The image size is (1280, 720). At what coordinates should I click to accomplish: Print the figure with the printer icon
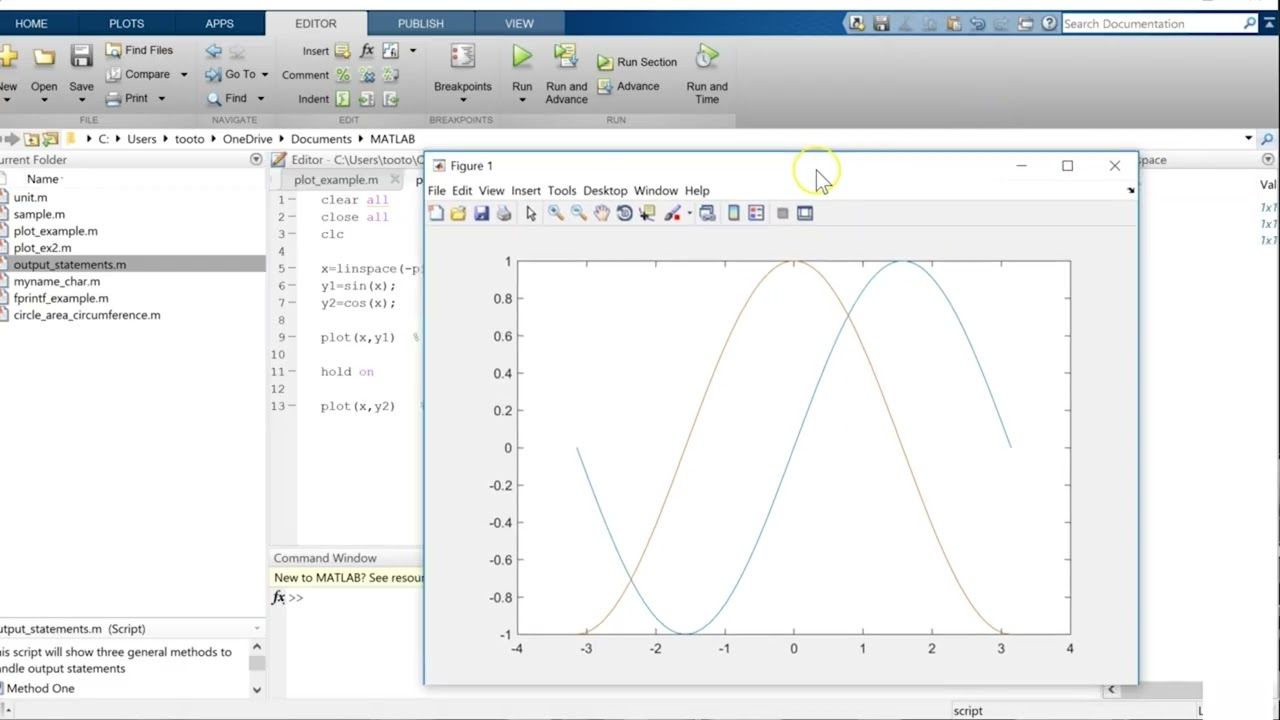coord(504,213)
